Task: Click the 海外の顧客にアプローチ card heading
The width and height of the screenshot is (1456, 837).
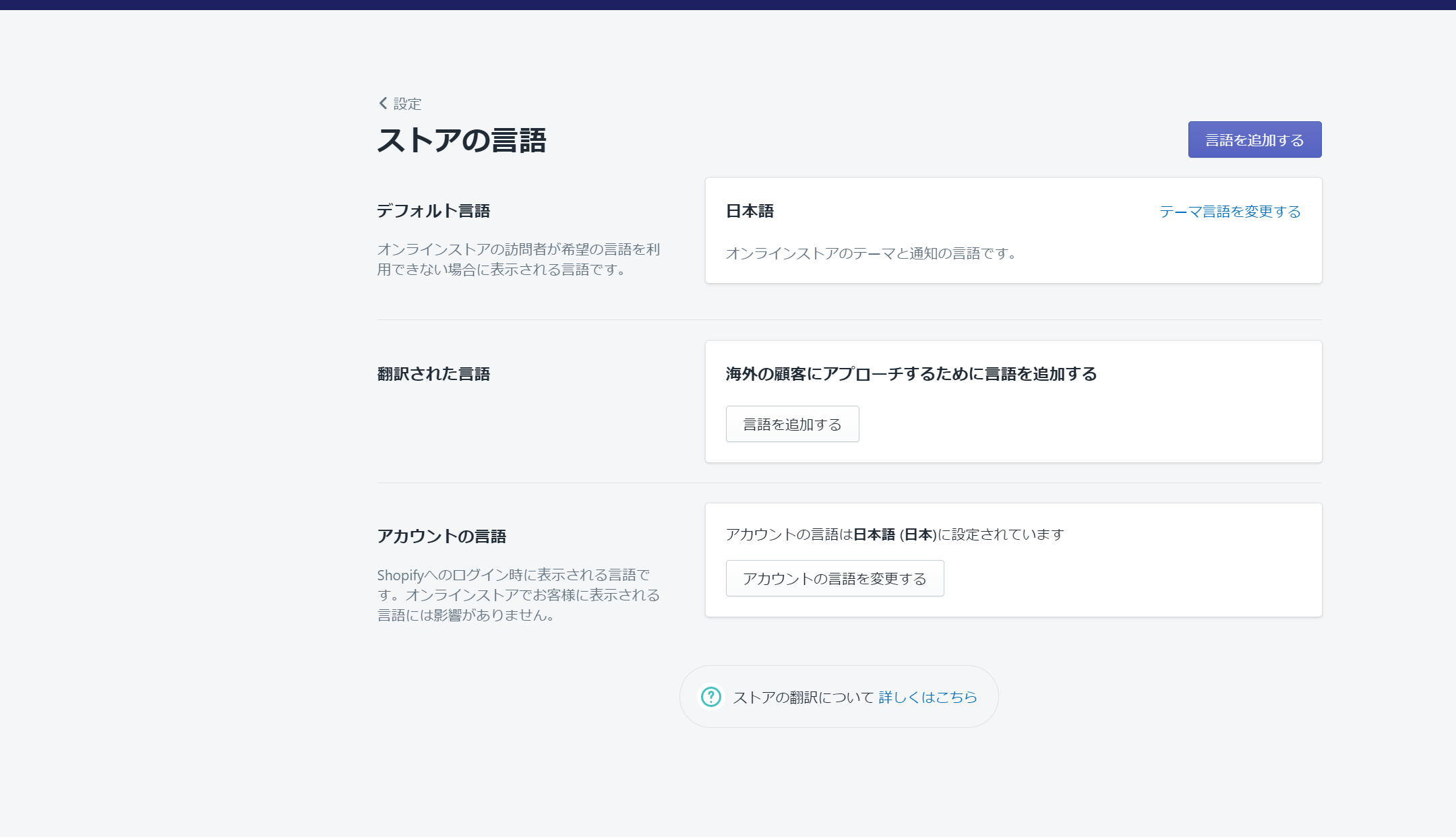Action: pyautogui.click(x=911, y=374)
